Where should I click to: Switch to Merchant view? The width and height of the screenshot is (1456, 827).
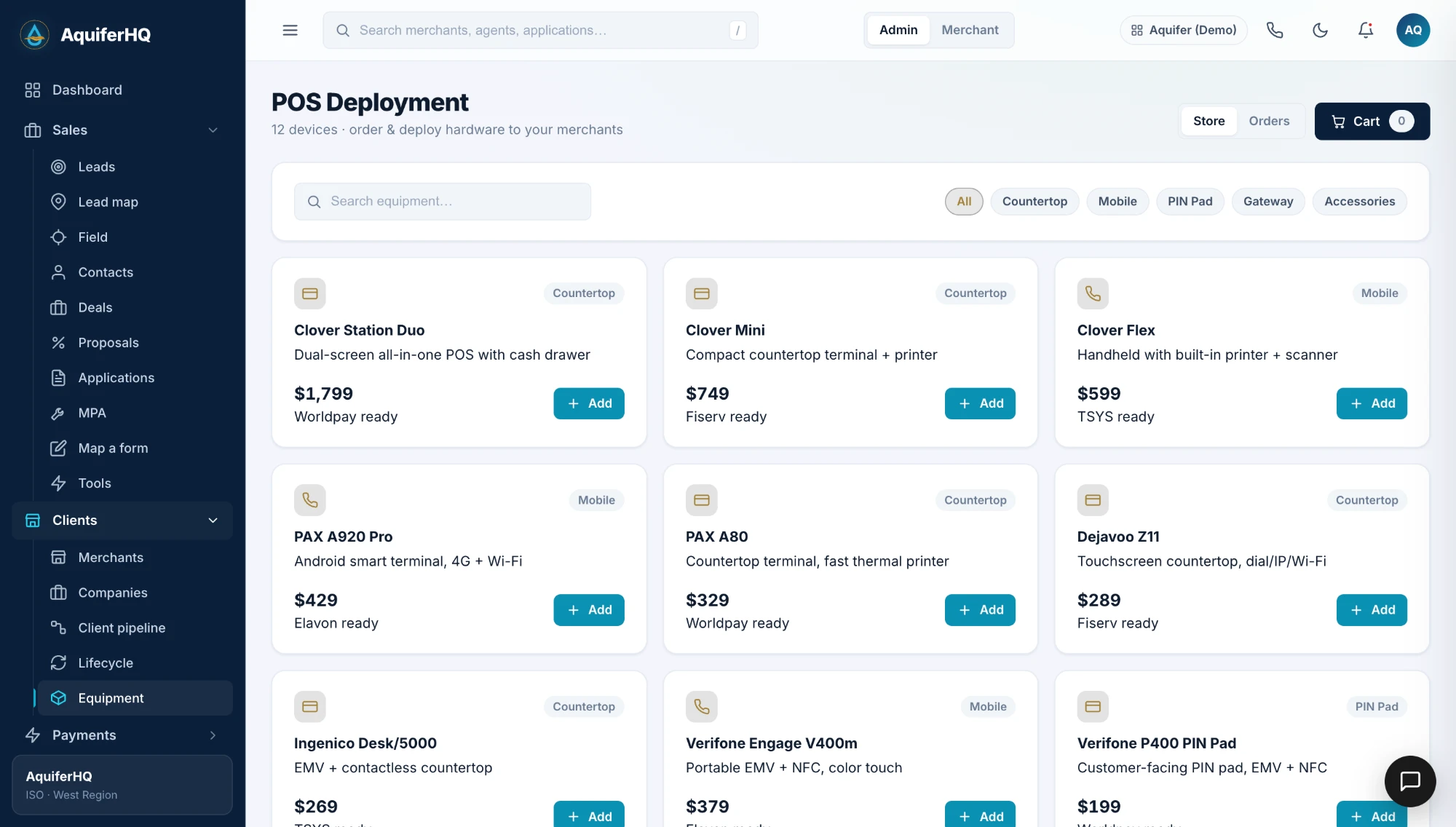[x=970, y=30]
